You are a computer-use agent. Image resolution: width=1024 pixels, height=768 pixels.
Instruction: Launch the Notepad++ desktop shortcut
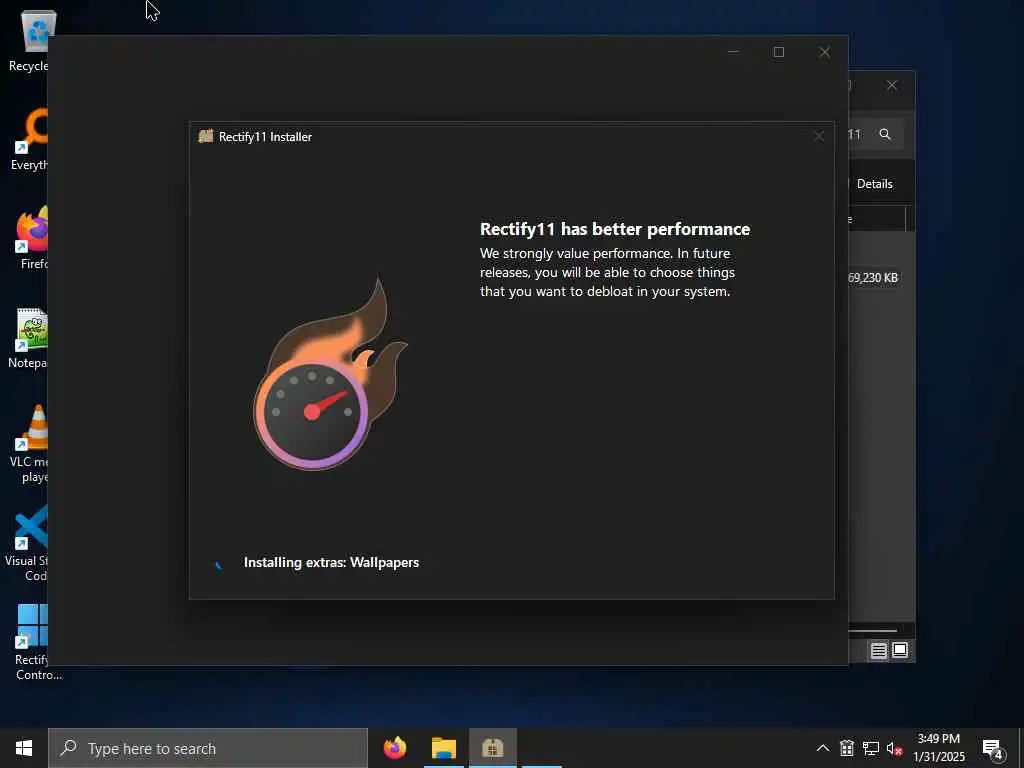(x=29, y=338)
